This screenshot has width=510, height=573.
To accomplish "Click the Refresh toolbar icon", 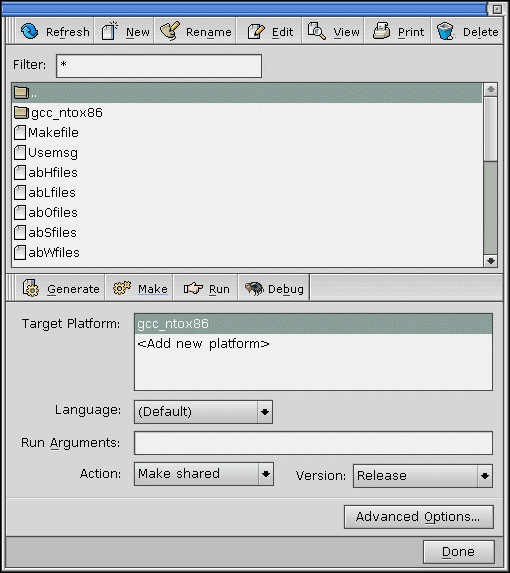I will pyautogui.click(x=30, y=31).
